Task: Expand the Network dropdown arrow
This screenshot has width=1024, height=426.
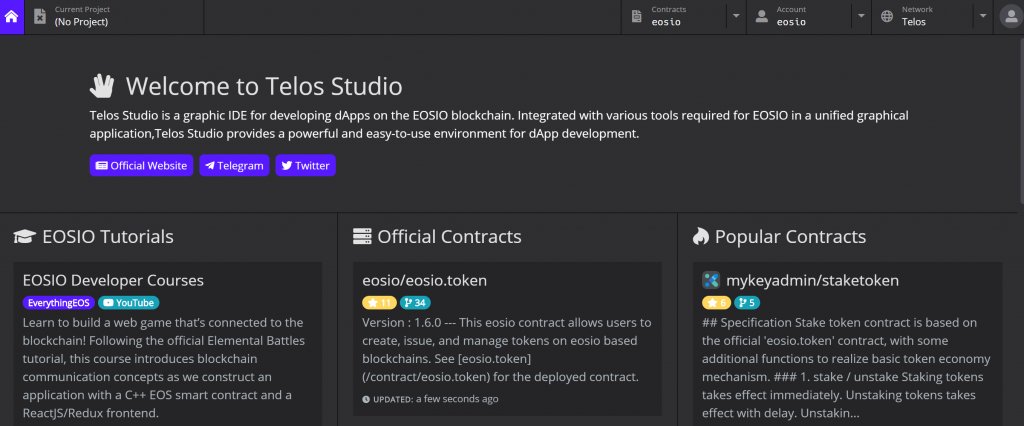Action: coord(983,16)
